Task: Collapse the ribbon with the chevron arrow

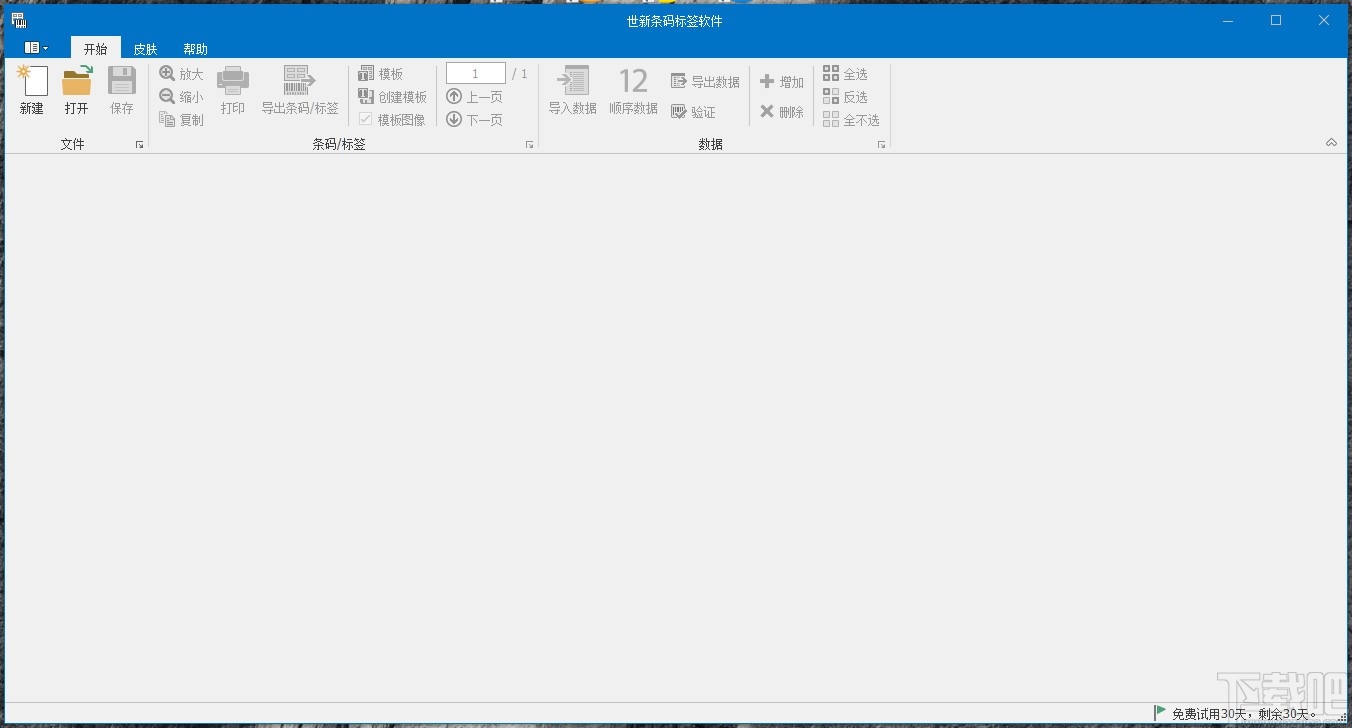Action: 1331,142
